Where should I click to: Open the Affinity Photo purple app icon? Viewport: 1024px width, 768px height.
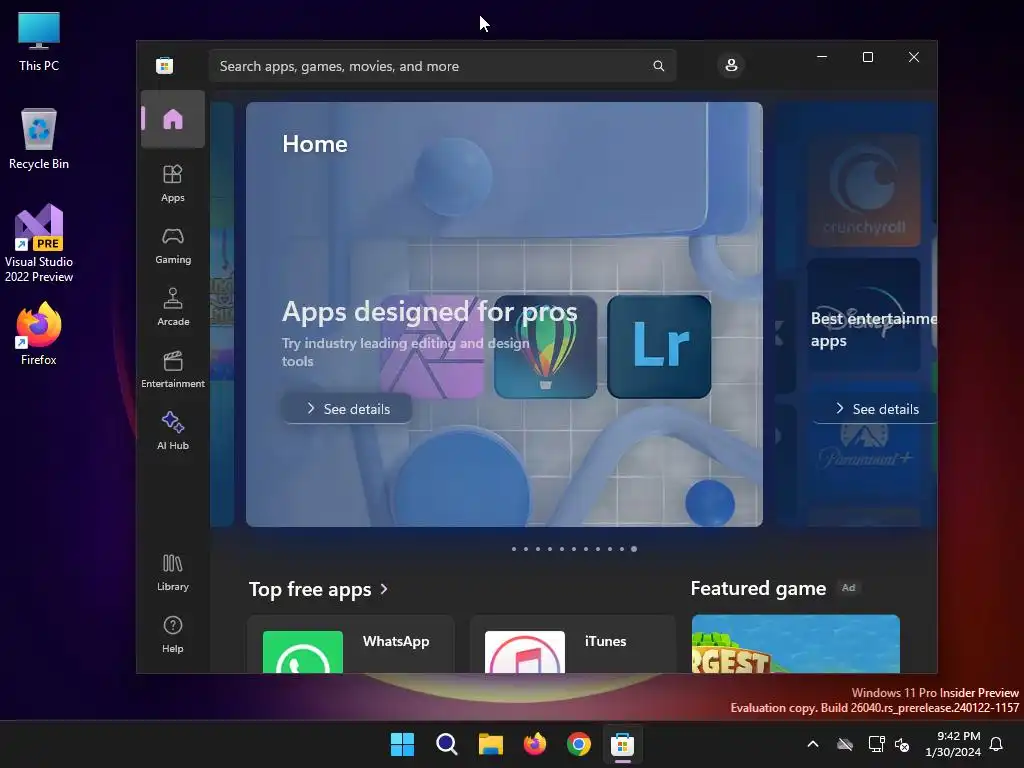click(432, 347)
